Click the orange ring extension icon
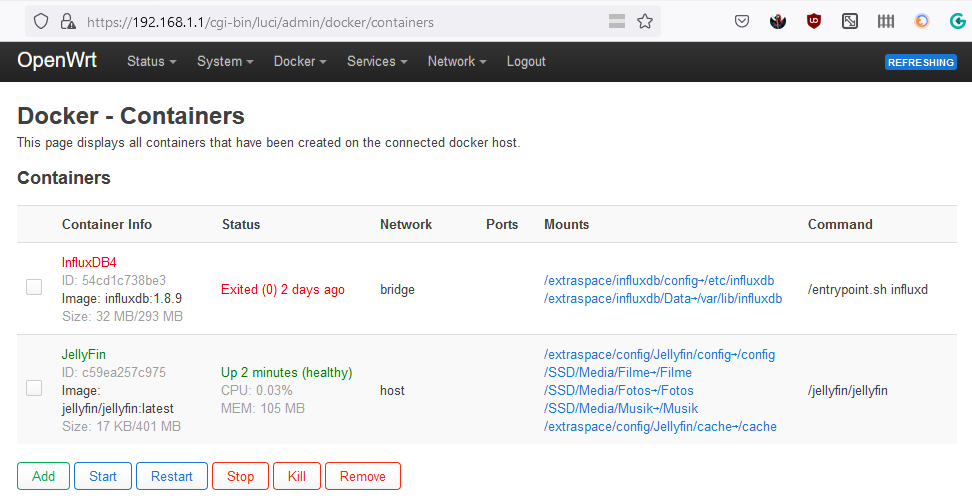 pos(922,22)
